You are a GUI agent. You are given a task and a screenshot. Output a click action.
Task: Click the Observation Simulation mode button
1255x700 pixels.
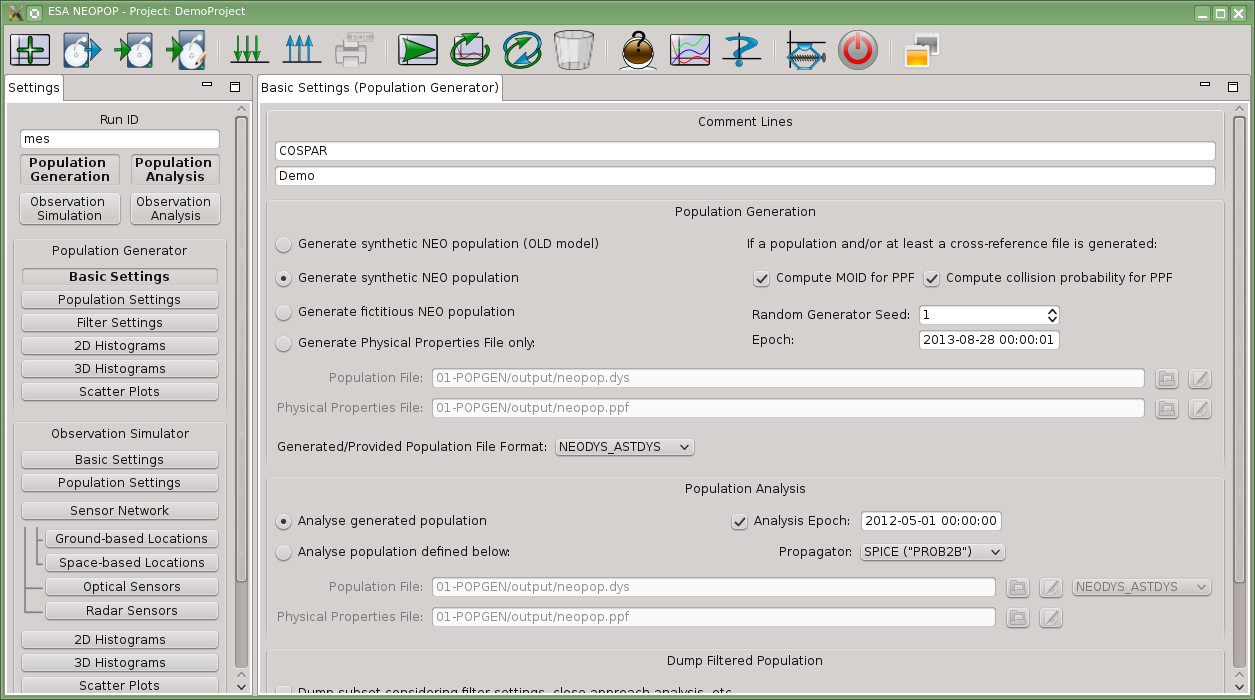click(x=70, y=209)
